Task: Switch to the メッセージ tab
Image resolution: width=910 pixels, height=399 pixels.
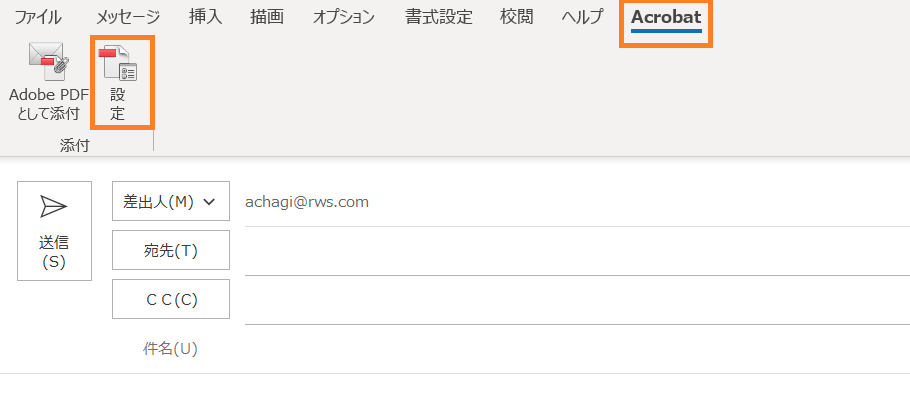Action: click(x=128, y=17)
